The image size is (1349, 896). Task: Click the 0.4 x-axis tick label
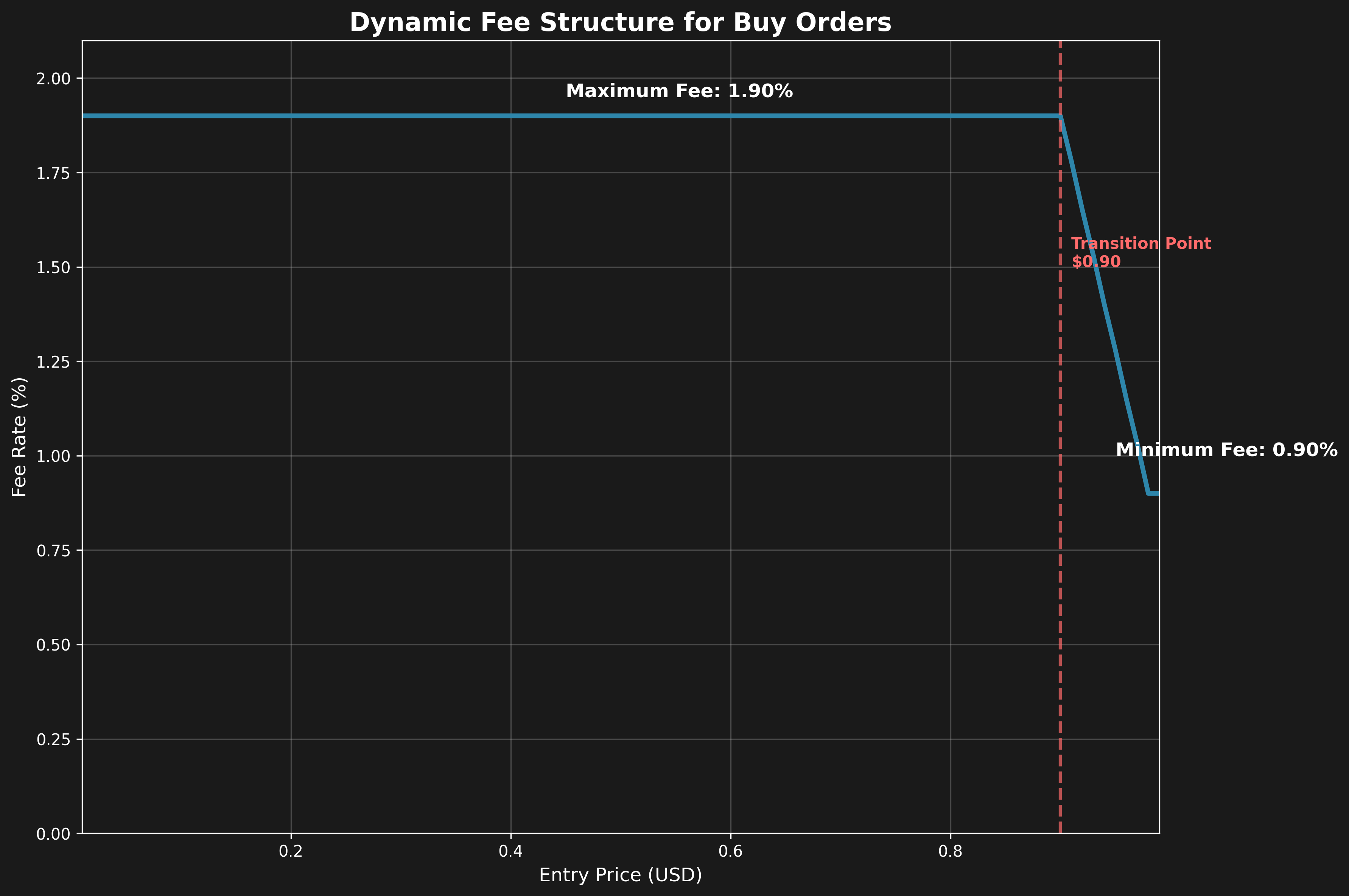click(x=510, y=852)
